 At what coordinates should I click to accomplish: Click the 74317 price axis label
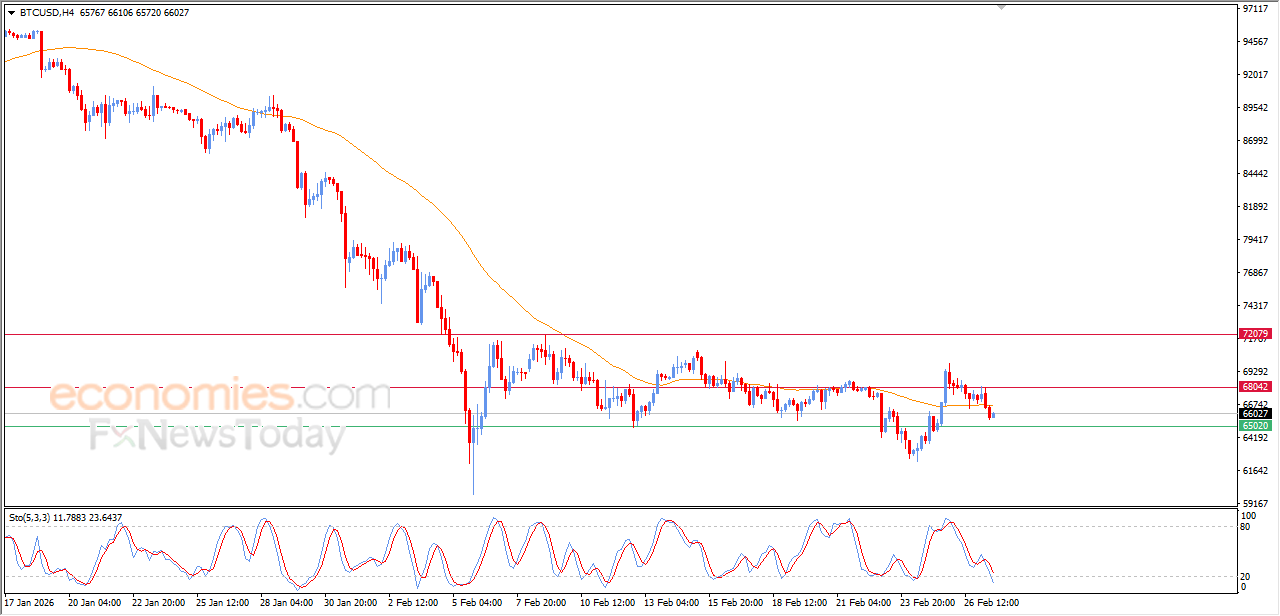1256,306
